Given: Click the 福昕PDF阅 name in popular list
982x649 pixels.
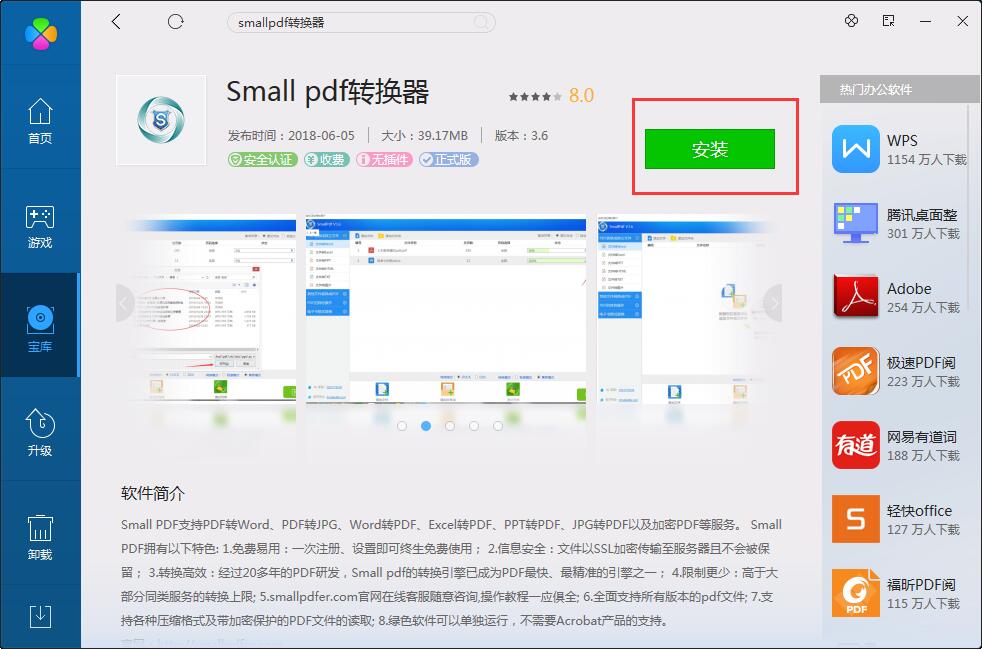Looking at the screenshot, I should pos(921,584).
